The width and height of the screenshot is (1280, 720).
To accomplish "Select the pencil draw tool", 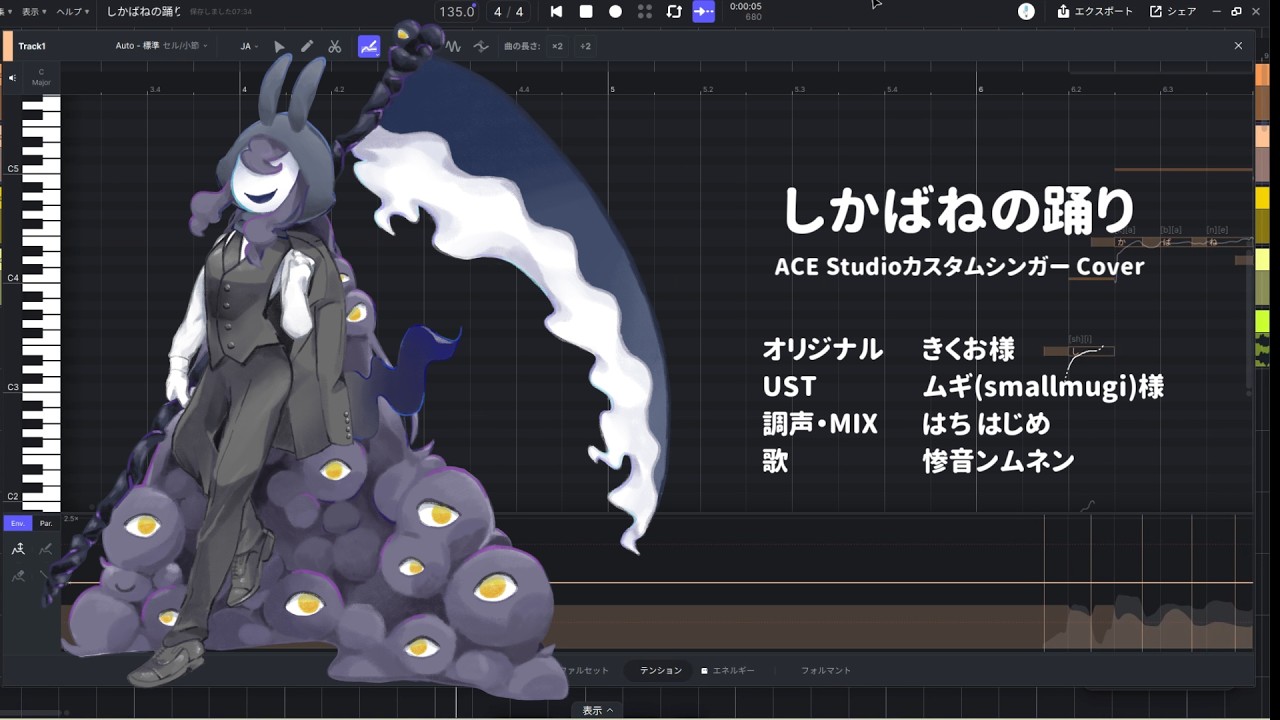I will [307, 46].
